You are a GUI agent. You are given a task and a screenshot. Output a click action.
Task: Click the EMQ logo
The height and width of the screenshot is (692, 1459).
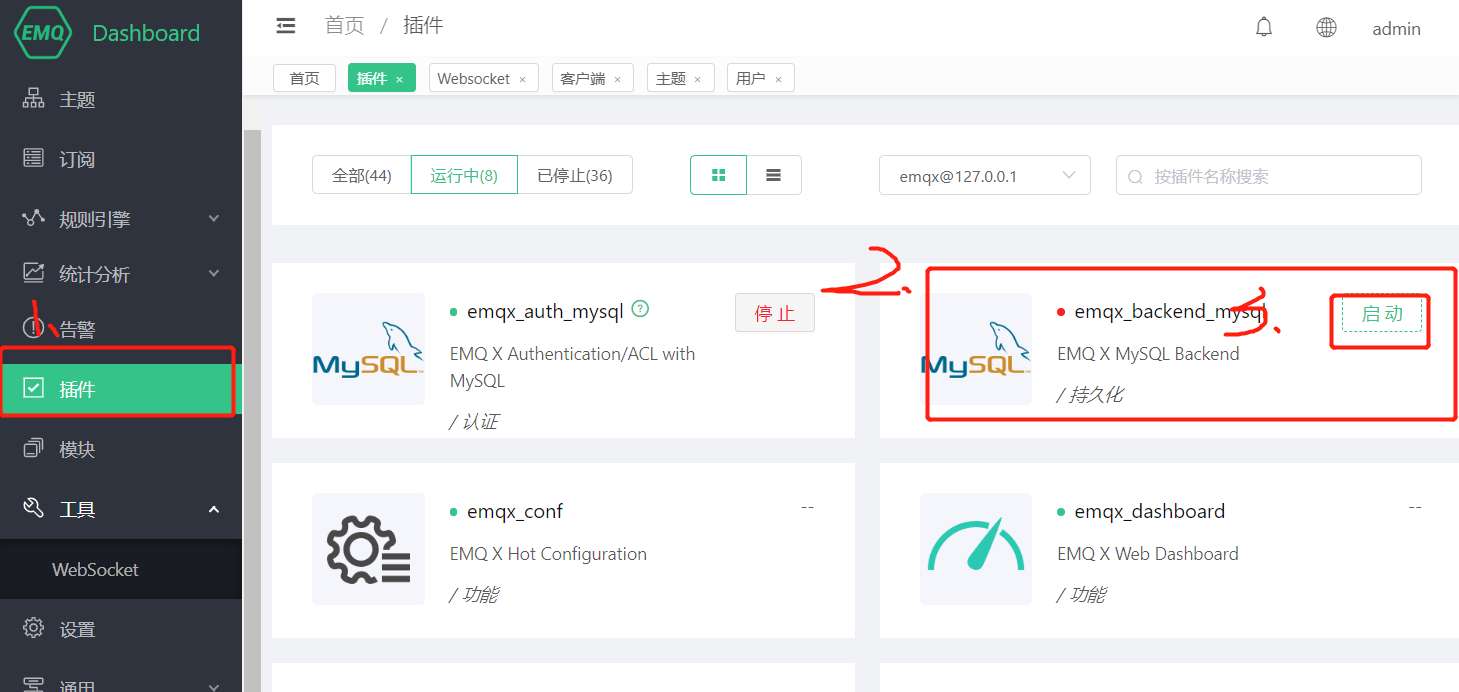pyautogui.click(x=43, y=32)
